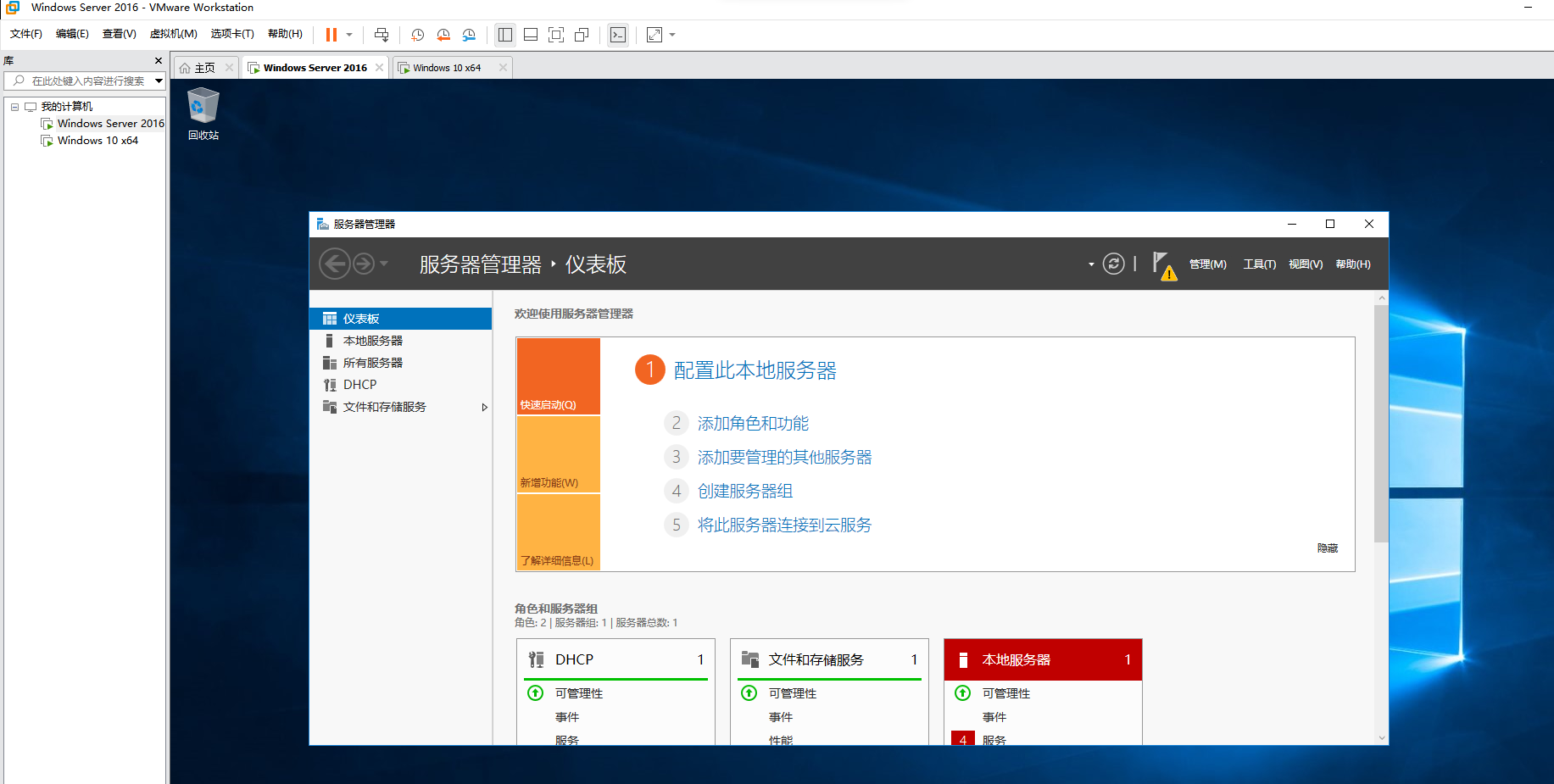Image resolution: width=1554 pixels, height=784 pixels.
Task: Select the 回收站 recycle bin desktop icon
Action: coord(203,114)
